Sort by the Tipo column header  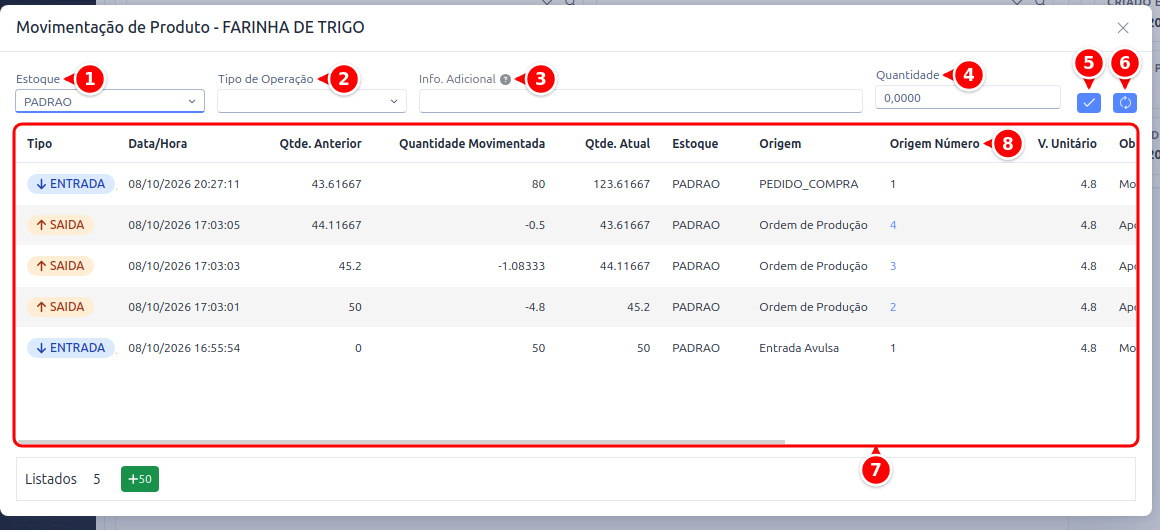[39, 144]
